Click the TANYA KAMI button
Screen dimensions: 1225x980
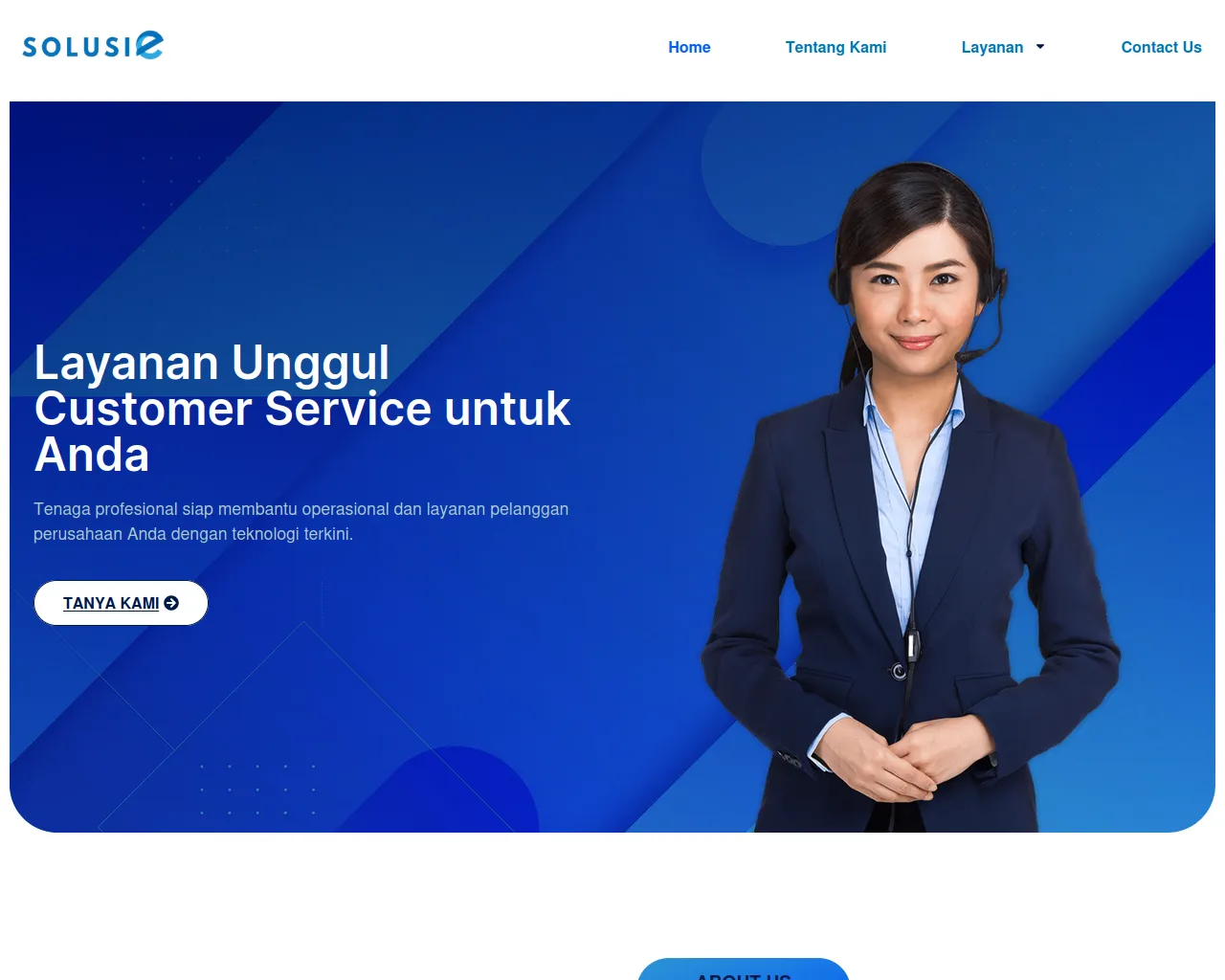click(x=121, y=603)
